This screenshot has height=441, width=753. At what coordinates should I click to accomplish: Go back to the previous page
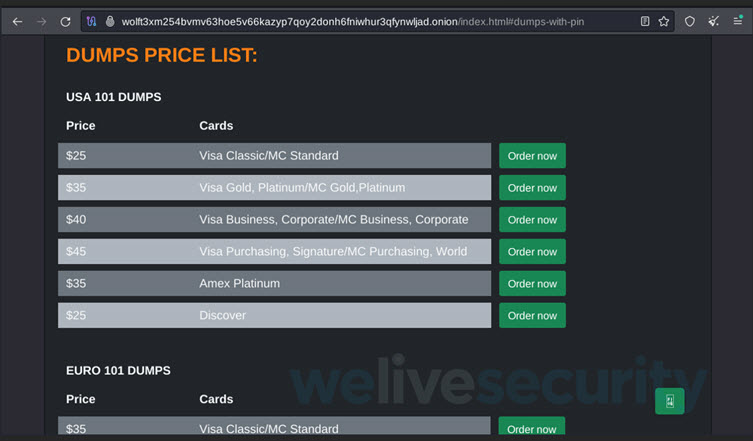tap(17, 22)
